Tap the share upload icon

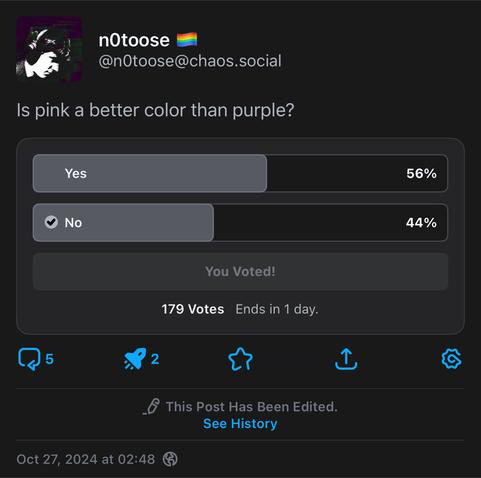tap(346, 359)
